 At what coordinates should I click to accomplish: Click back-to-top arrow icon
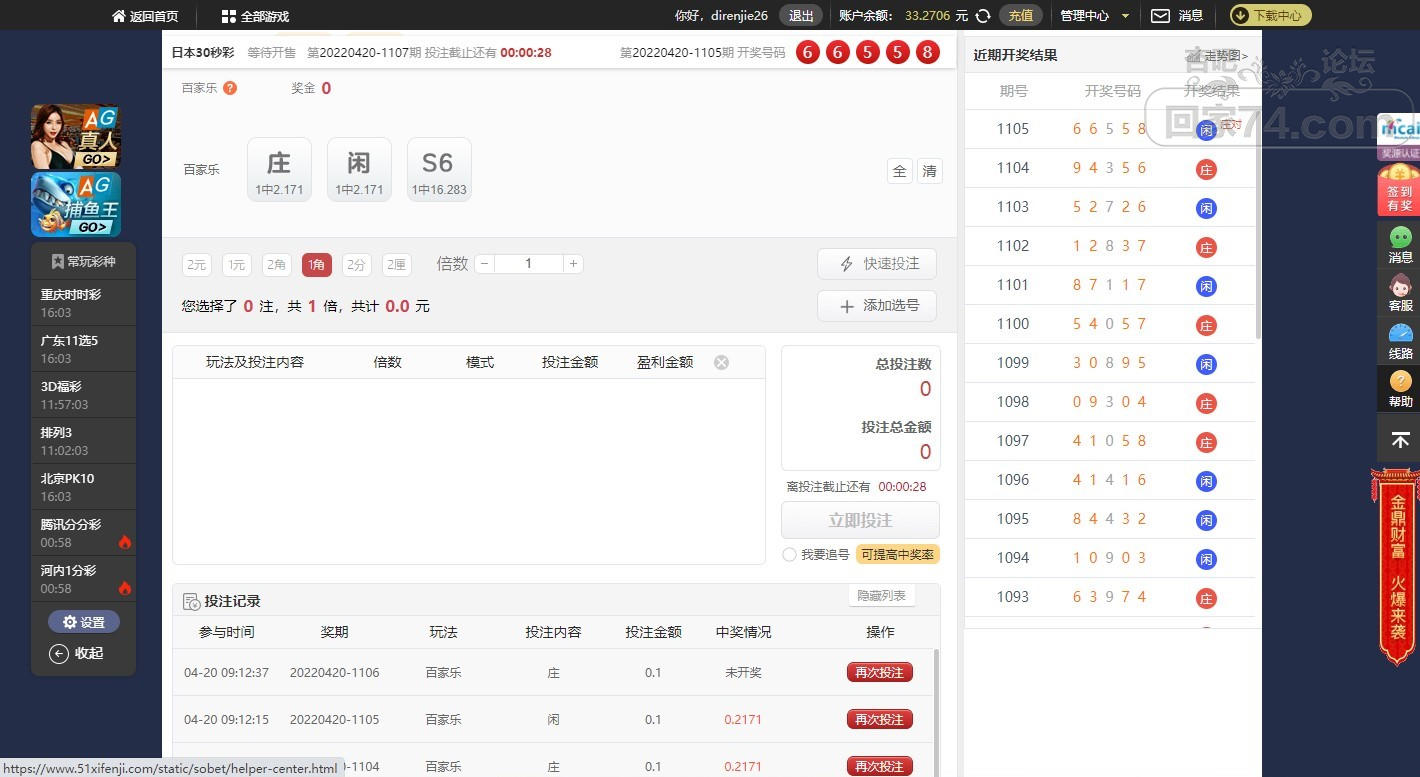point(1400,439)
